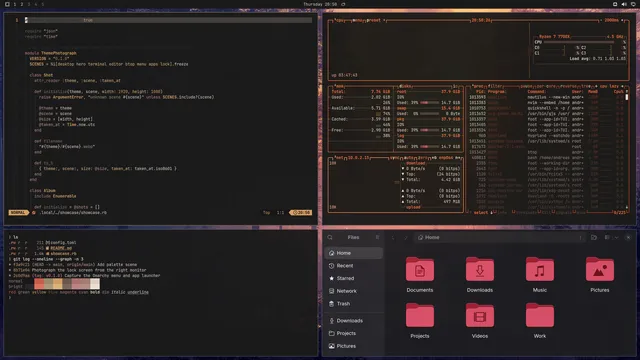Open the Projects folder icon in Files grid
The height and width of the screenshot is (360, 640).
point(420,316)
